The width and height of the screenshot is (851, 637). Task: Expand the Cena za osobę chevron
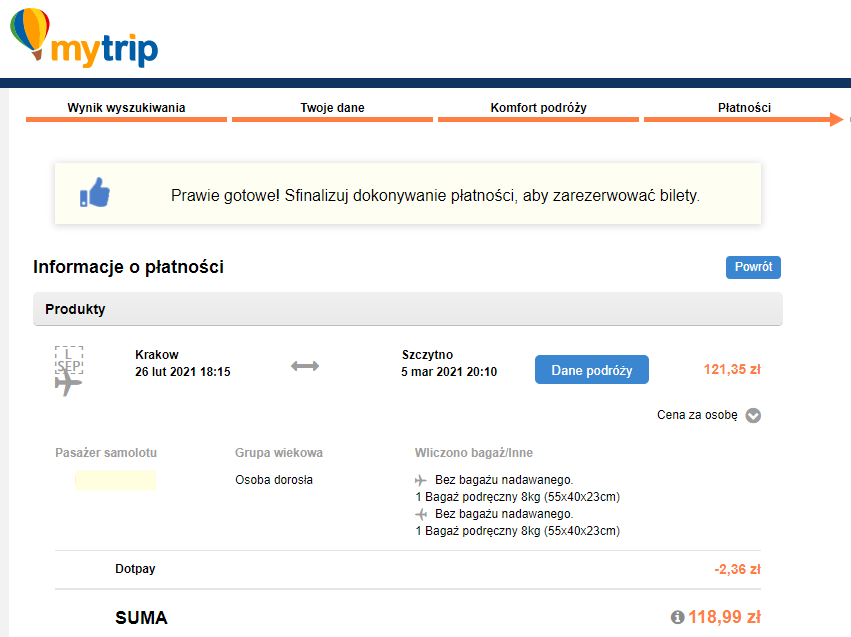[753, 416]
